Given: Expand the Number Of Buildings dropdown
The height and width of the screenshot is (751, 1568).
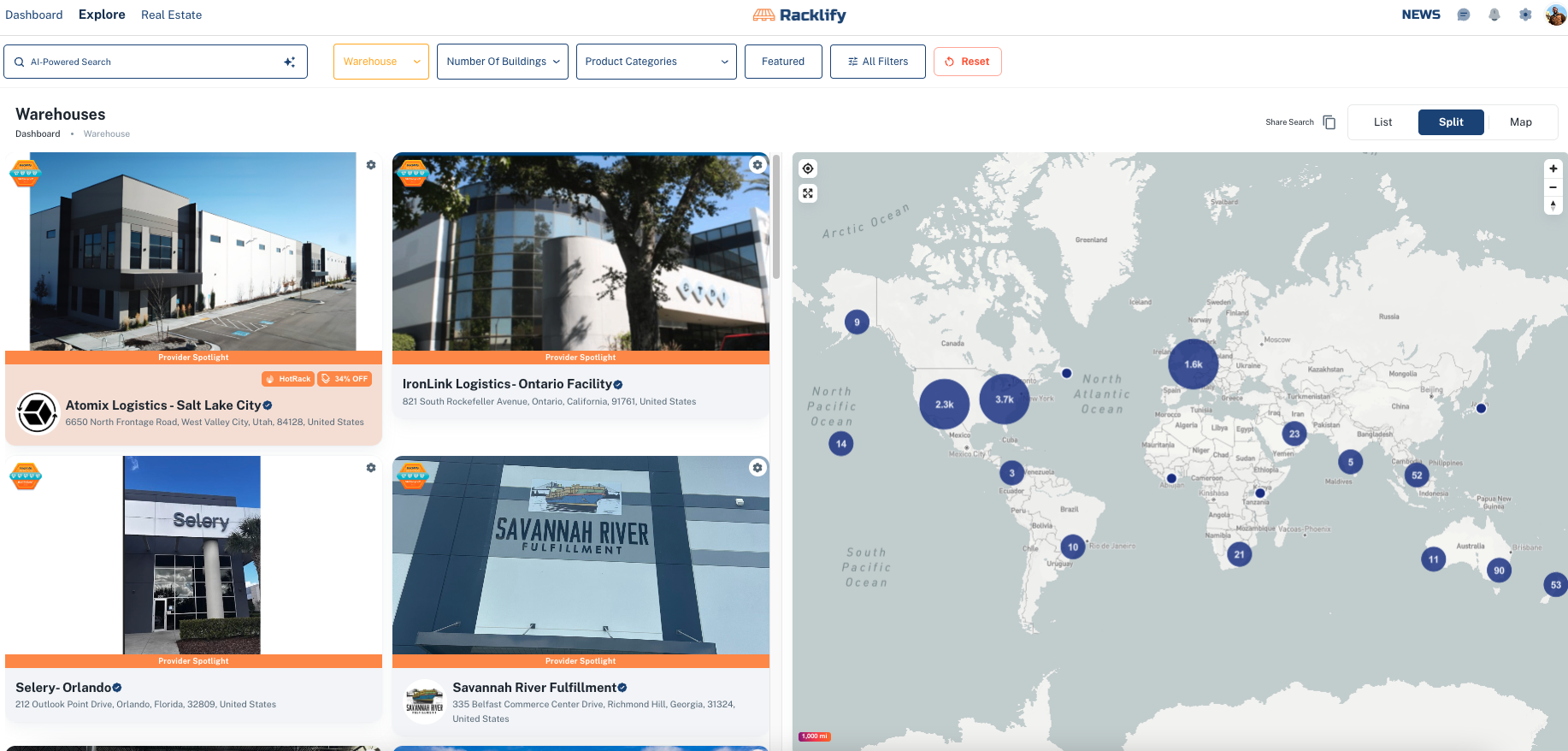Looking at the screenshot, I should click(x=503, y=62).
